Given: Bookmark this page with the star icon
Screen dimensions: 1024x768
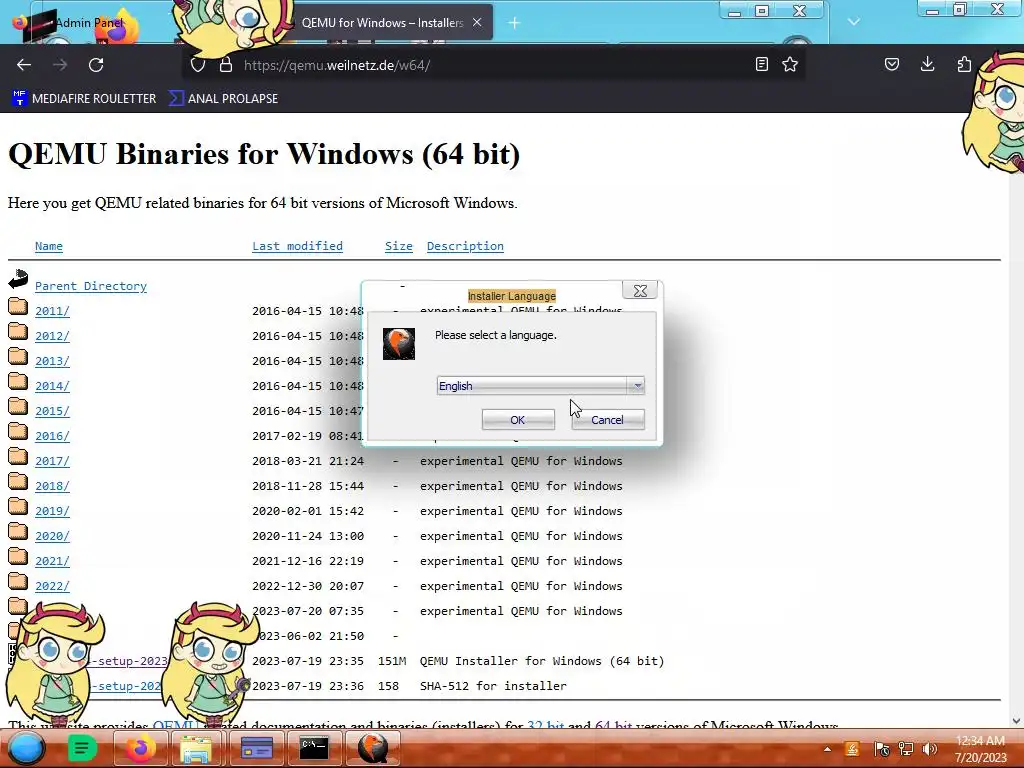Looking at the screenshot, I should [790, 64].
